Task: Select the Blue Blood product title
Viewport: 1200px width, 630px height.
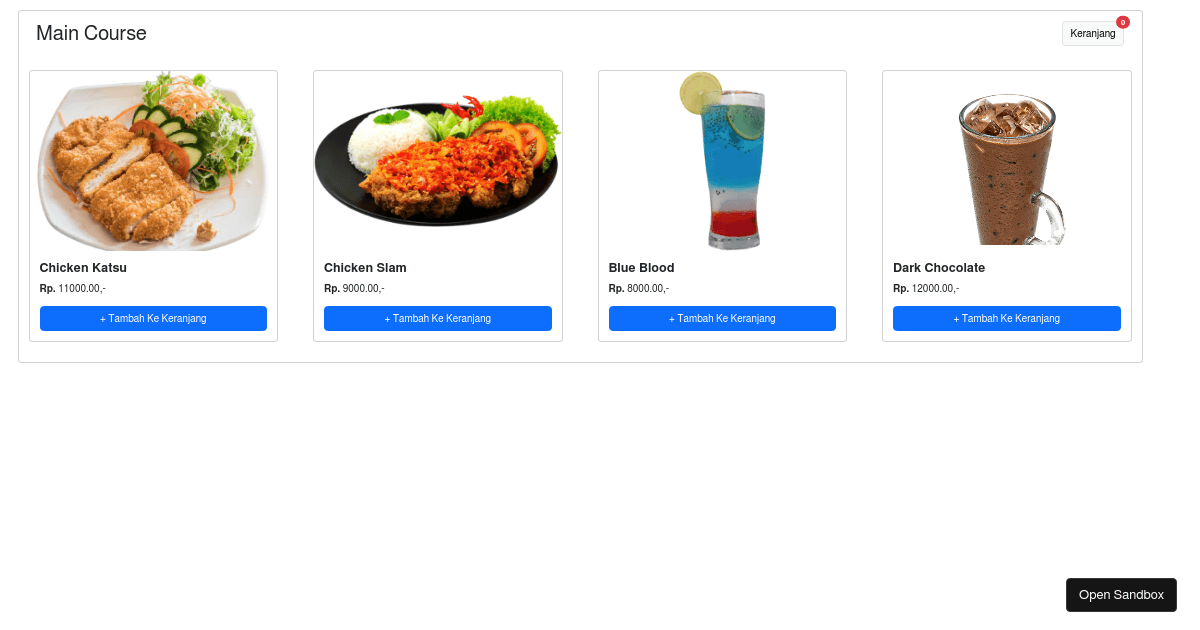Action: click(641, 268)
